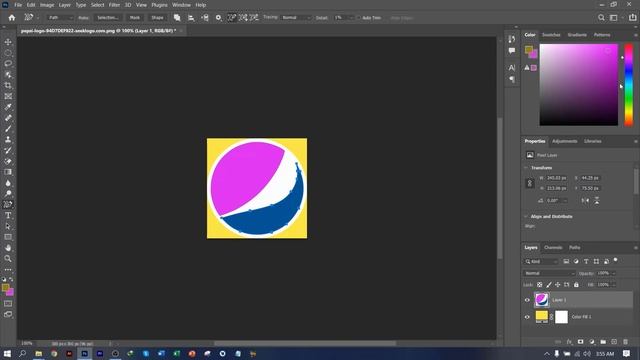Click the Mask button in options bar
The image size is (640, 360).
pos(135,18)
